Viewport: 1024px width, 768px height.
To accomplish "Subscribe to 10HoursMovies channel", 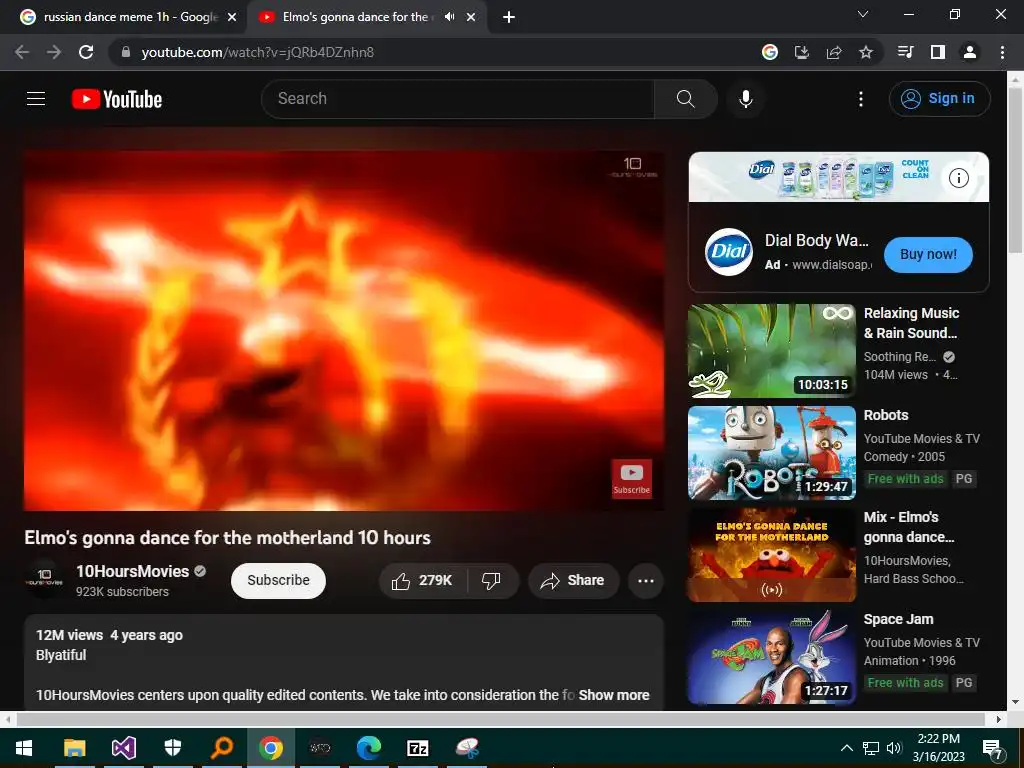I will coord(278,581).
